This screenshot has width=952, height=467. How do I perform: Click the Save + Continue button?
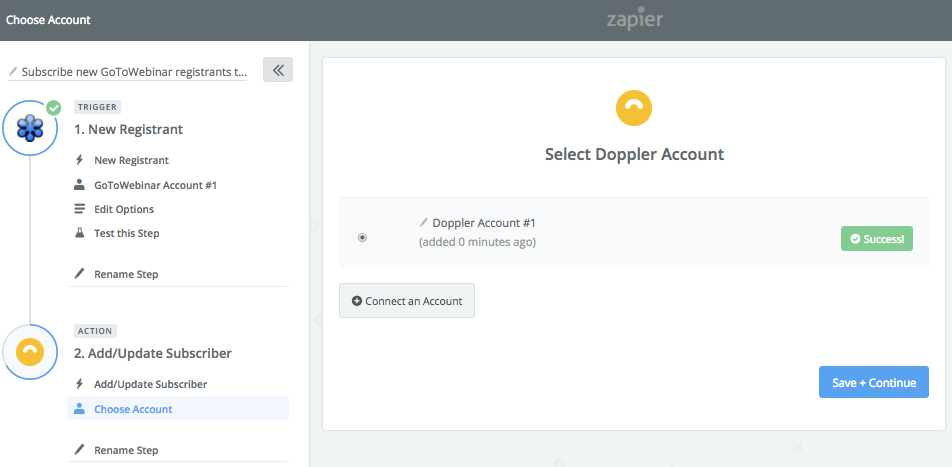click(x=874, y=383)
